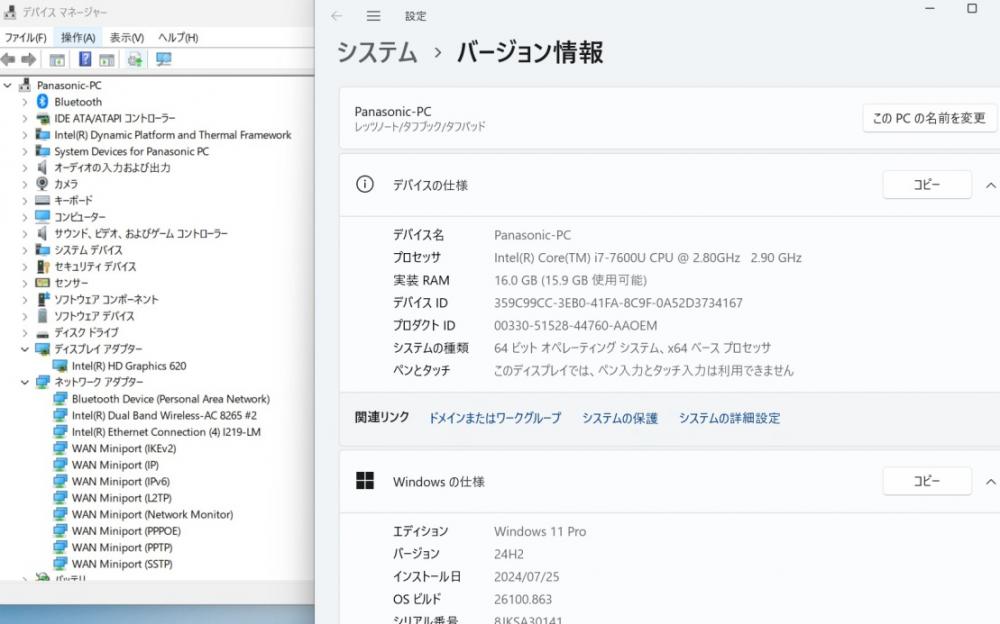1000x624 pixels.
Task: Go to システム in the breadcrumb
Action: (377, 52)
